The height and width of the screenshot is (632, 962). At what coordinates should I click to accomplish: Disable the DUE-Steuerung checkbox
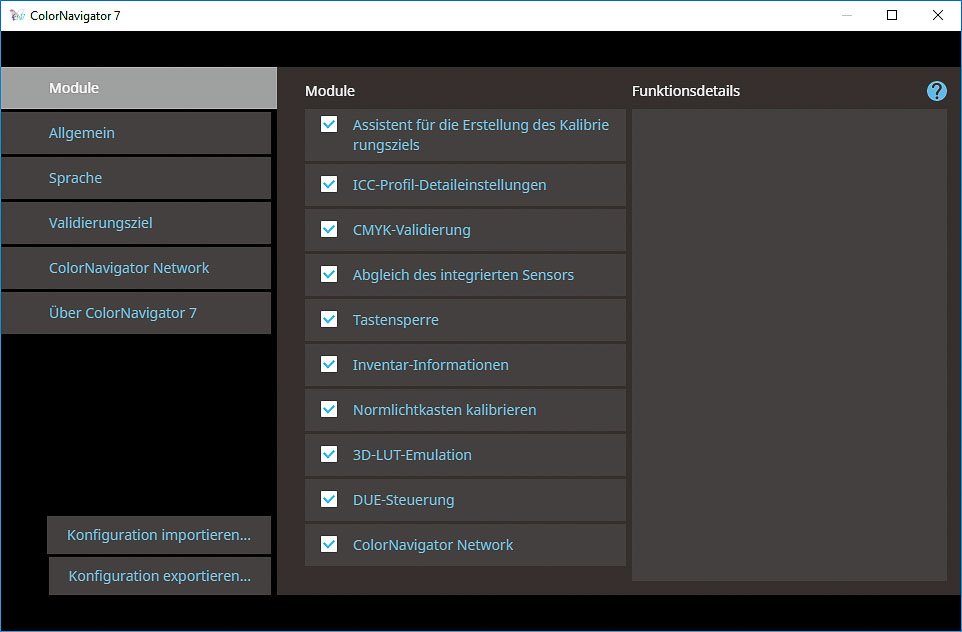pos(329,499)
